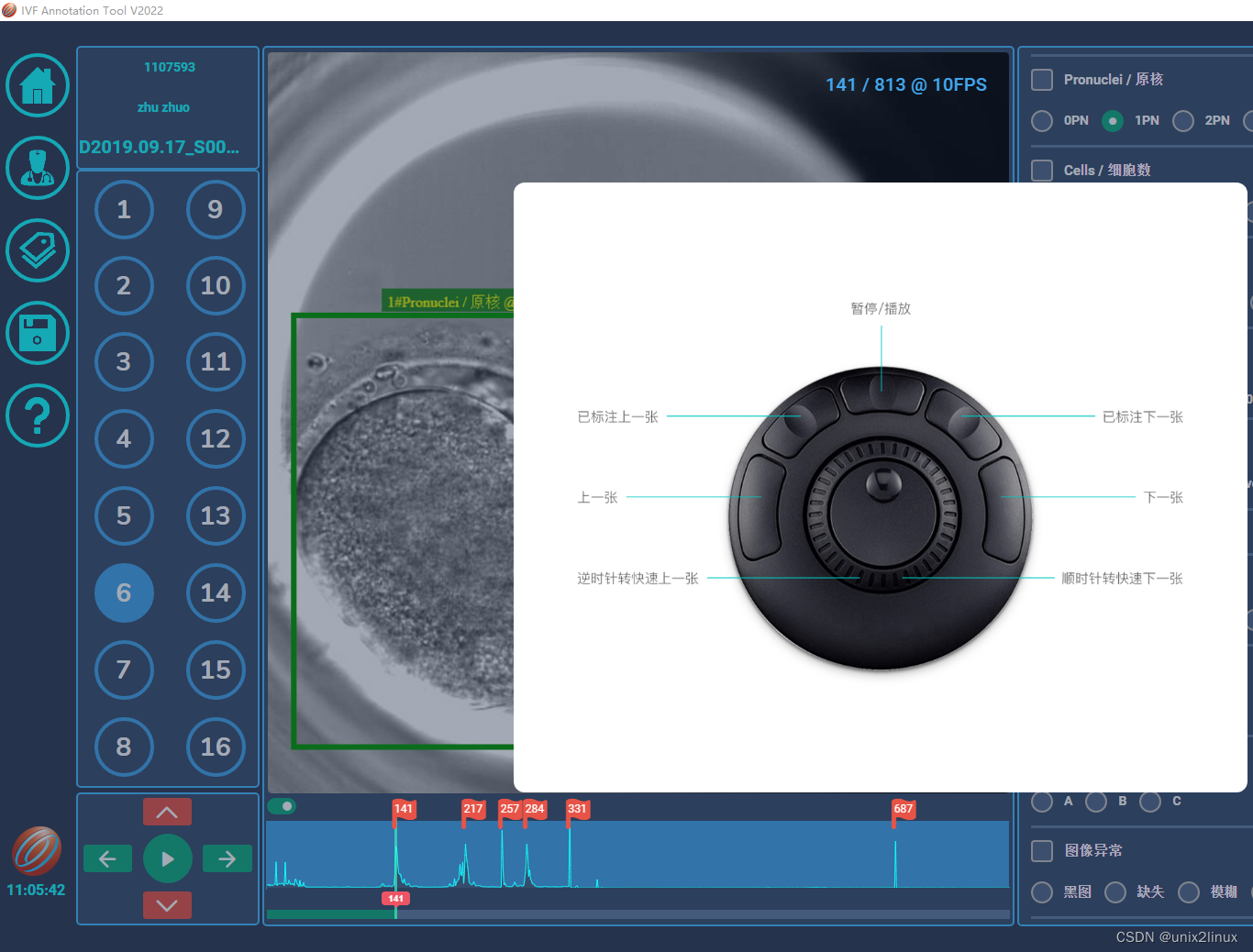Viewport: 1253px width, 952px height.
Task: Click the app logo above the clock
Action: [37, 850]
